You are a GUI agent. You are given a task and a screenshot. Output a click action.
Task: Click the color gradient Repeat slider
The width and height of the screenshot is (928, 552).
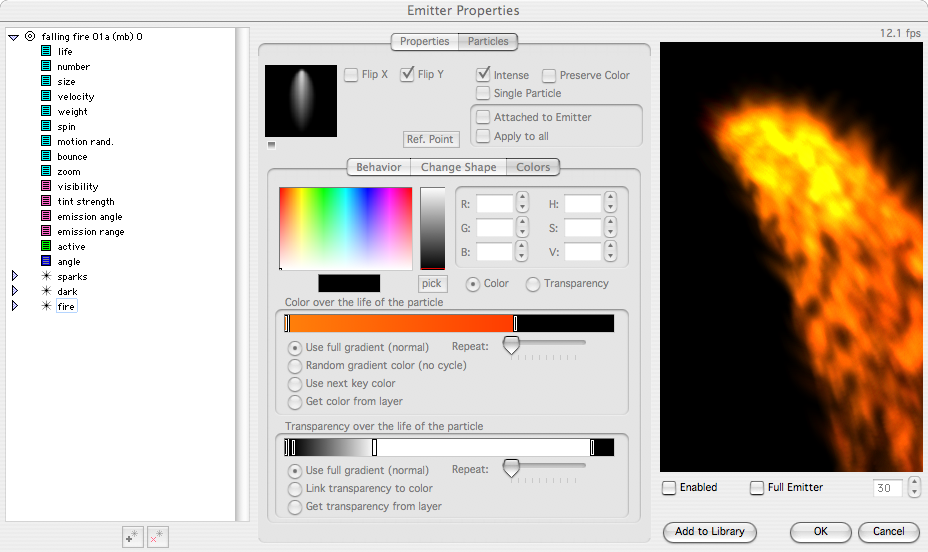[x=544, y=343]
